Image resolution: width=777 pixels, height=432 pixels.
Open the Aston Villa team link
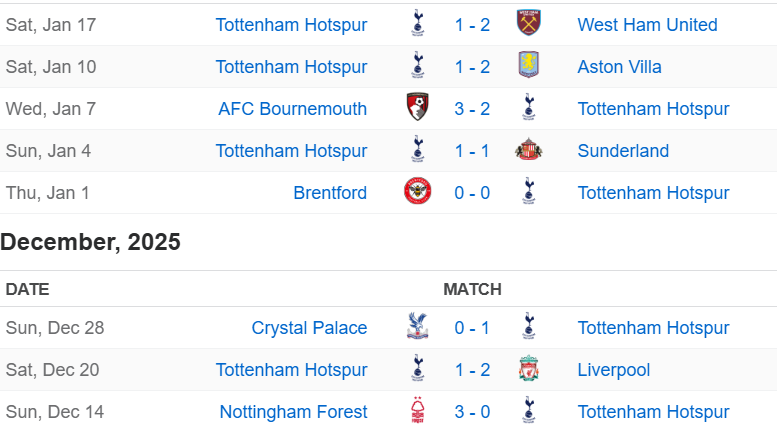[619, 67]
